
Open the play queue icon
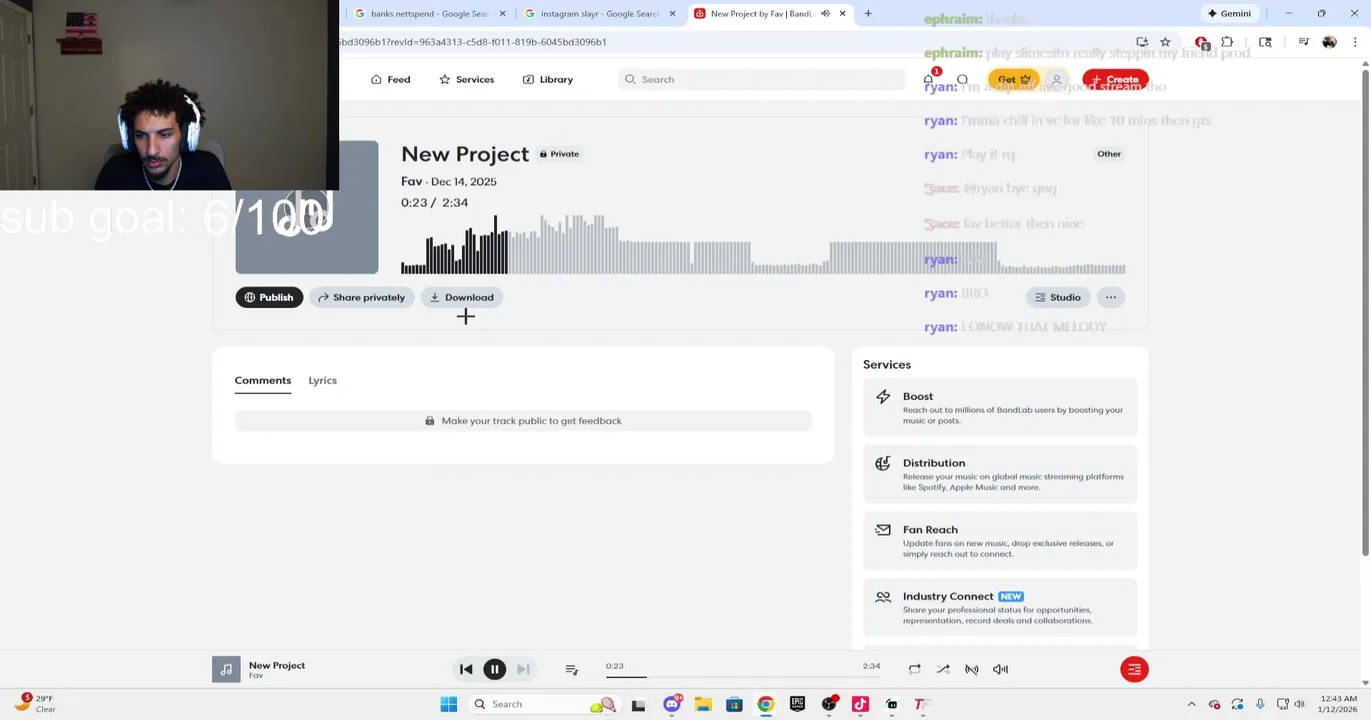click(x=571, y=669)
